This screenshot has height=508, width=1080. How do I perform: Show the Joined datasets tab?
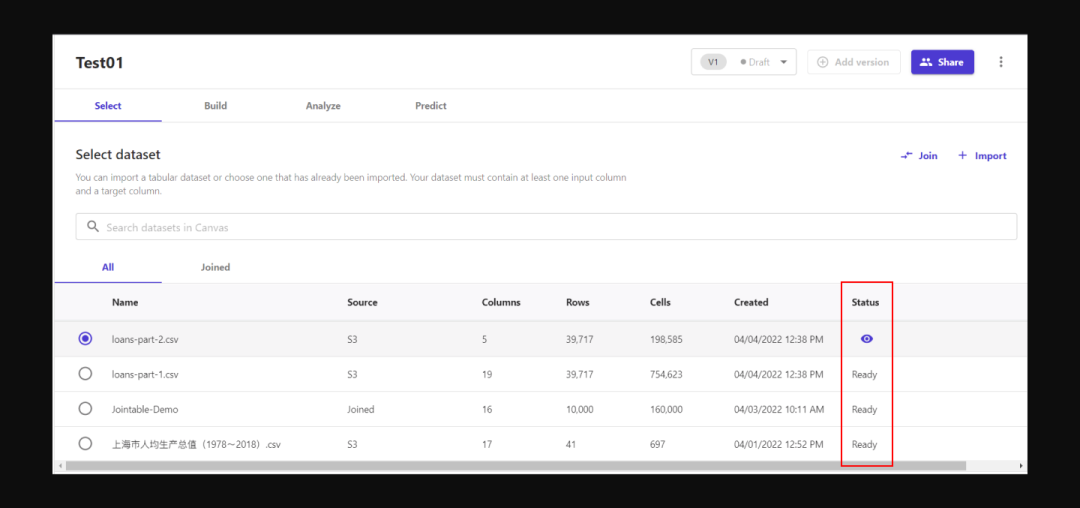click(216, 267)
